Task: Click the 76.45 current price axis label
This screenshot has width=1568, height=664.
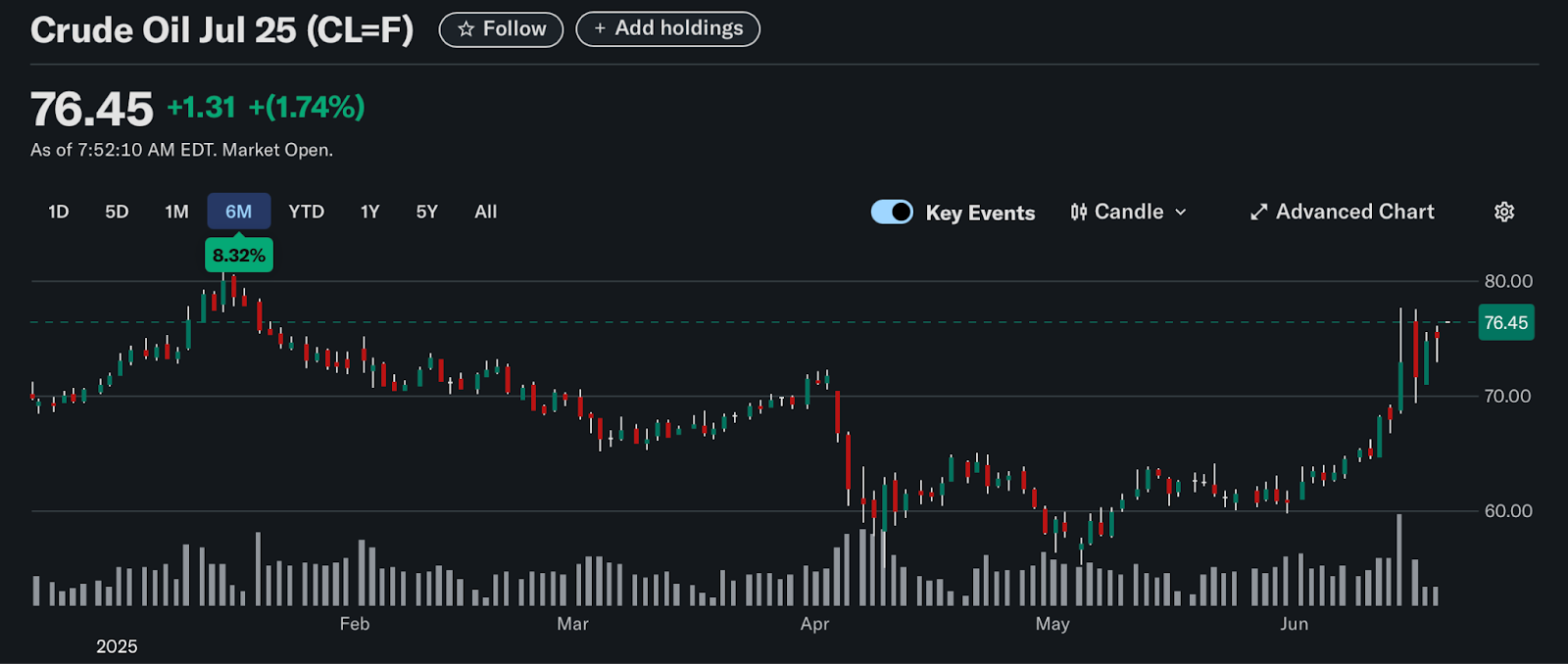Action: (x=1506, y=323)
